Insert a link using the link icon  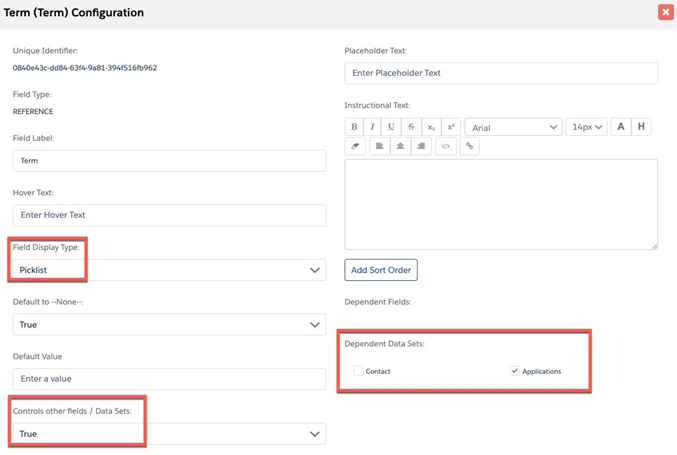[469, 146]
